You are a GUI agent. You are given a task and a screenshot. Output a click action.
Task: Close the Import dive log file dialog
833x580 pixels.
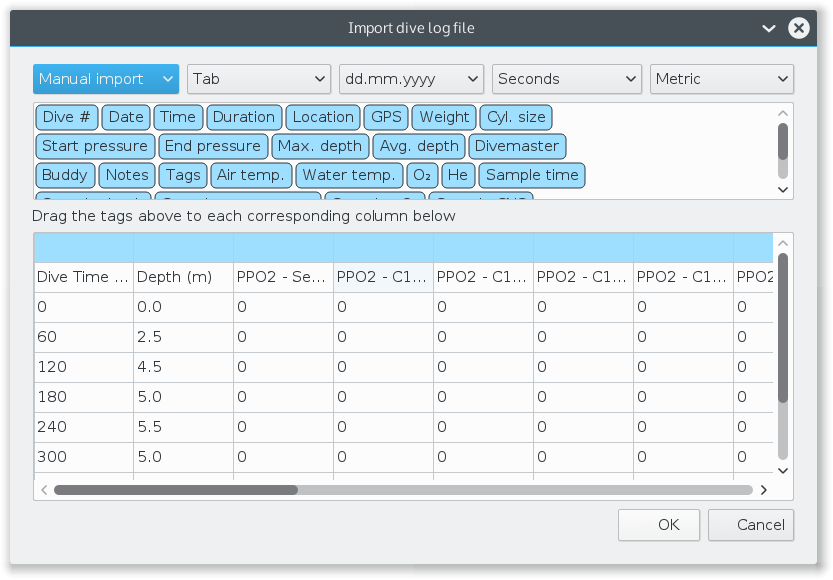click(798, 28)
